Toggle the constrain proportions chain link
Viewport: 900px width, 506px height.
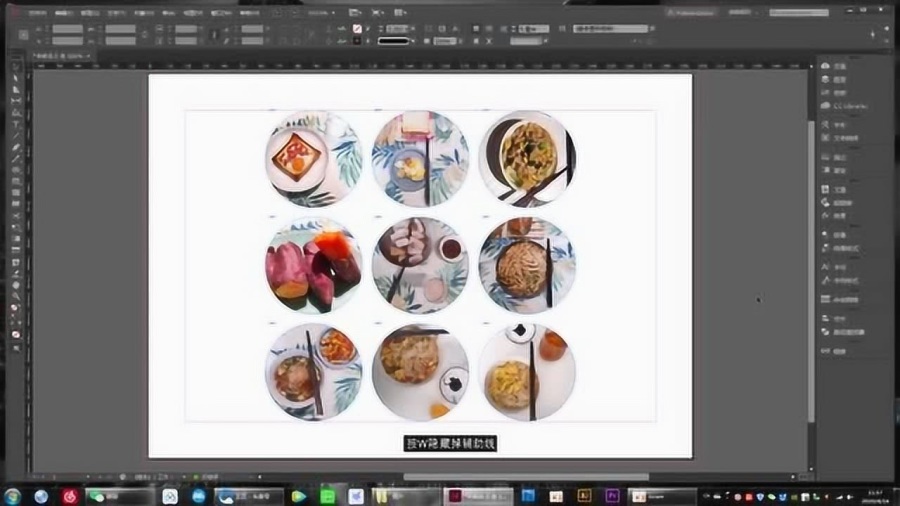pyautogui.click(x=144, y=34)
